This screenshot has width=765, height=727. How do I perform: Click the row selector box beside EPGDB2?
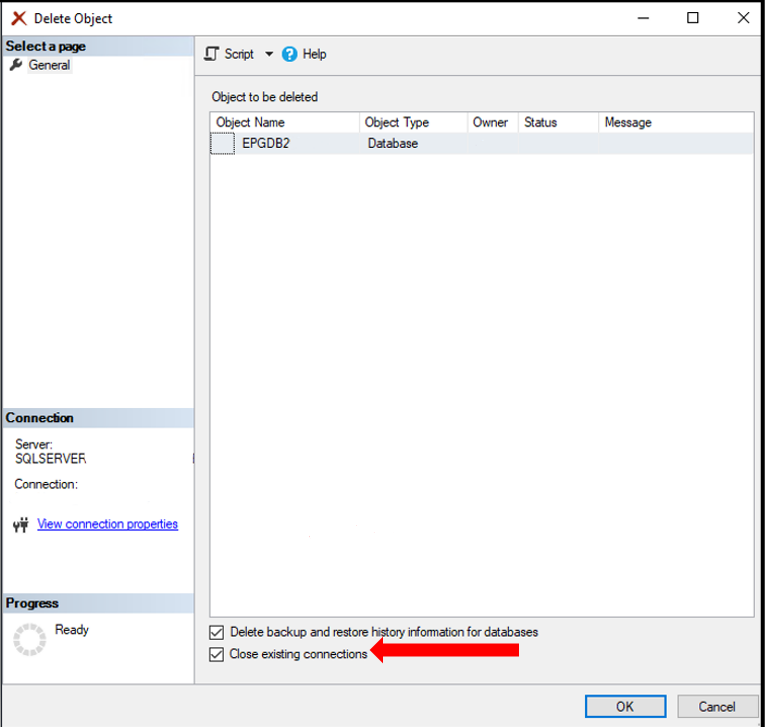[x=222, y=143]
